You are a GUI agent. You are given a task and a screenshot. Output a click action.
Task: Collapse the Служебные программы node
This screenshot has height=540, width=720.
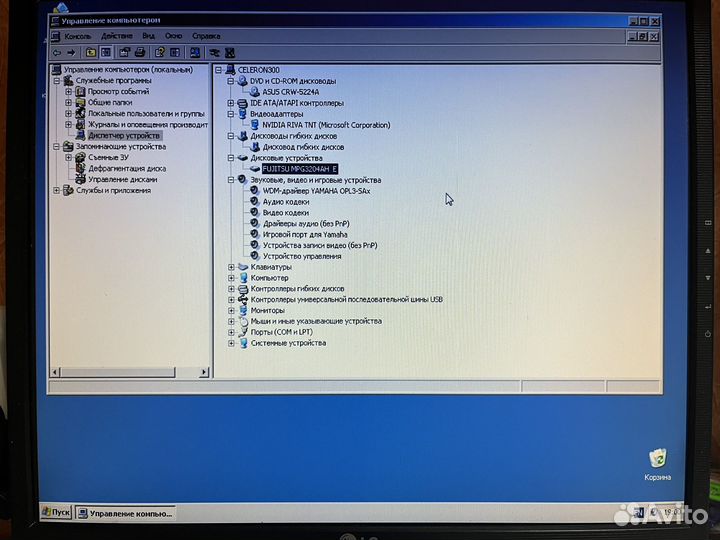tap(56, 81)
